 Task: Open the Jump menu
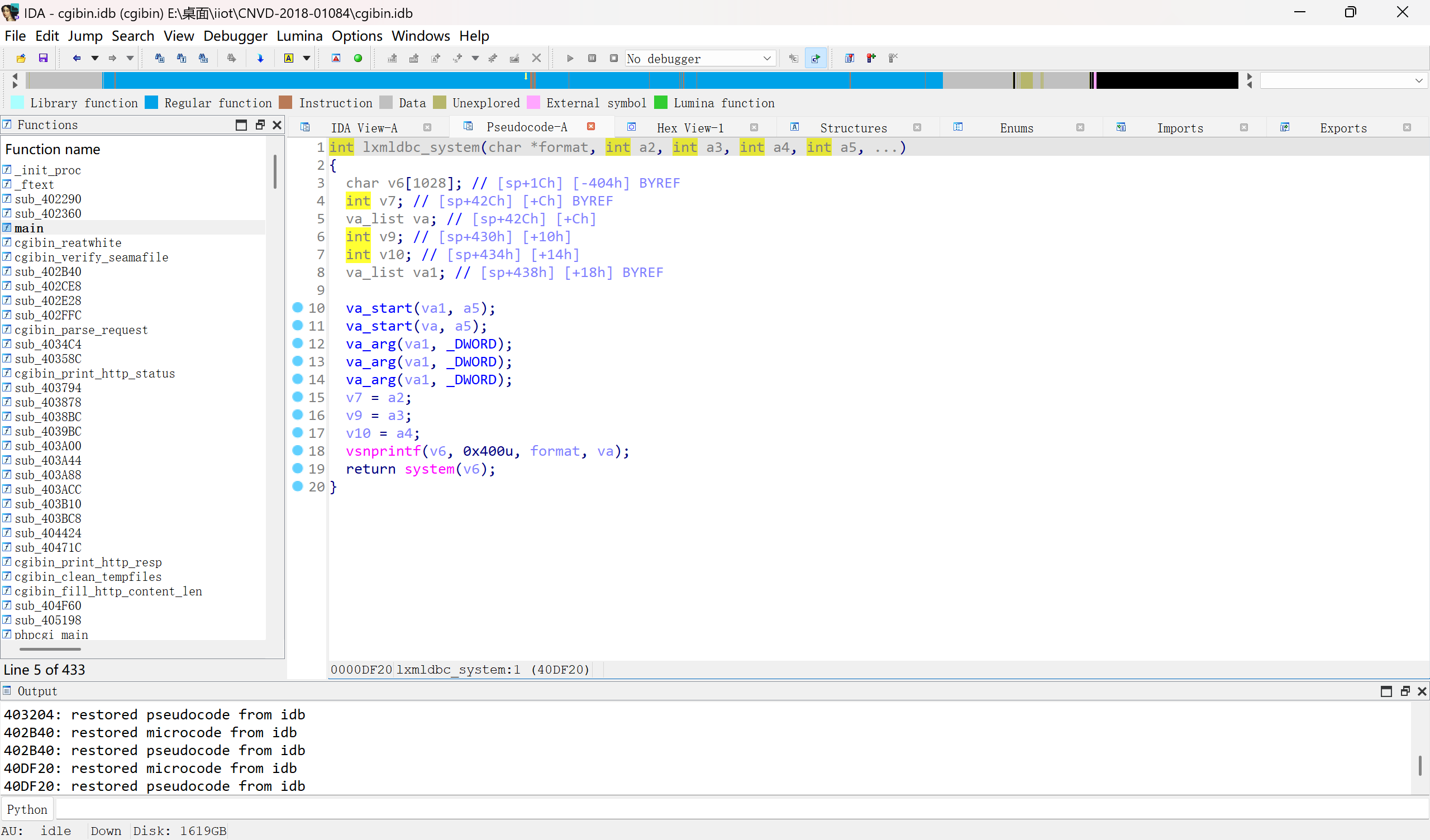[x=85, y=36]
